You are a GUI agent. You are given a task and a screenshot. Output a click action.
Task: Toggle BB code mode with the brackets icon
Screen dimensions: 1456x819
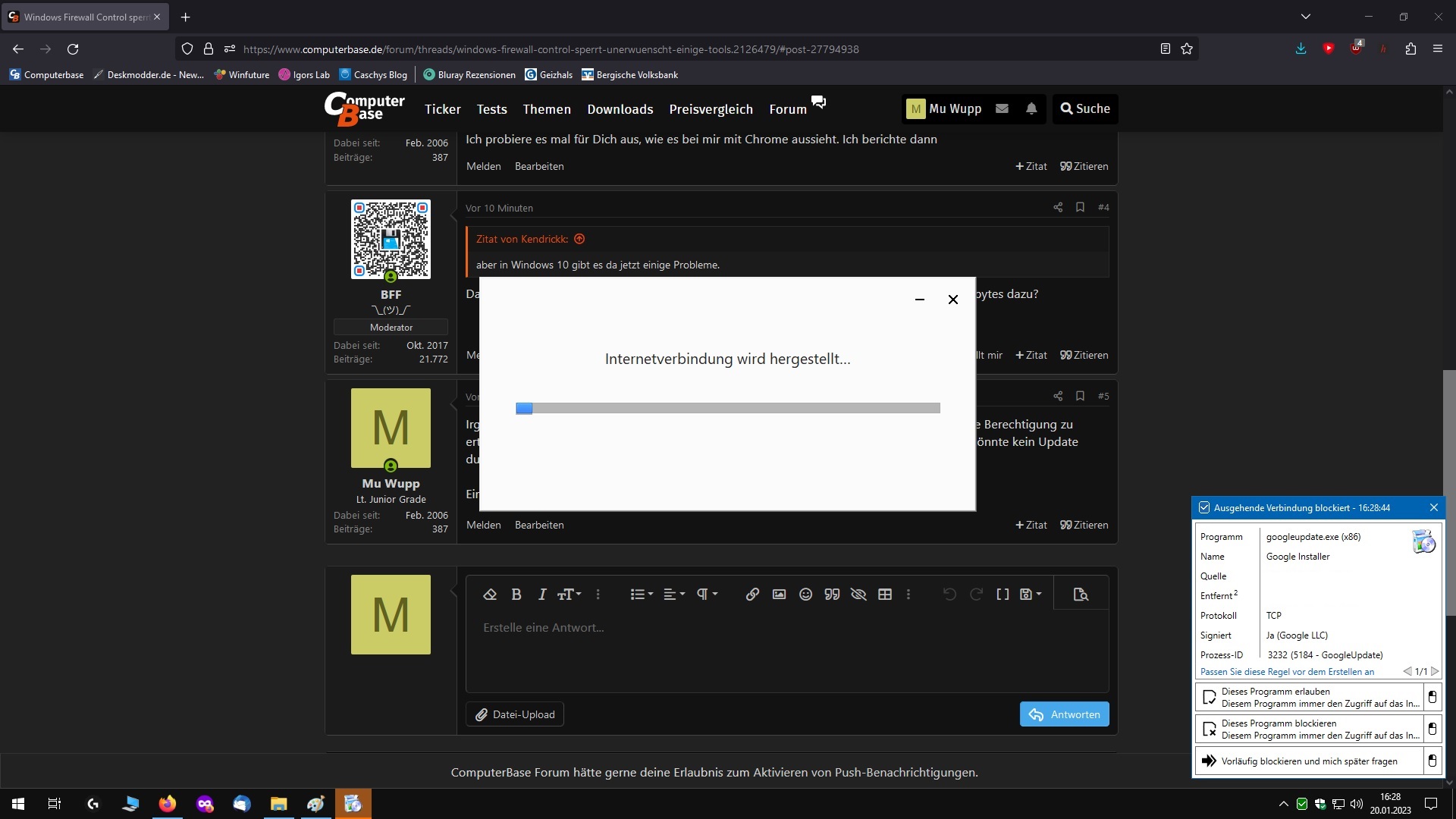[x=1003, y=595]
